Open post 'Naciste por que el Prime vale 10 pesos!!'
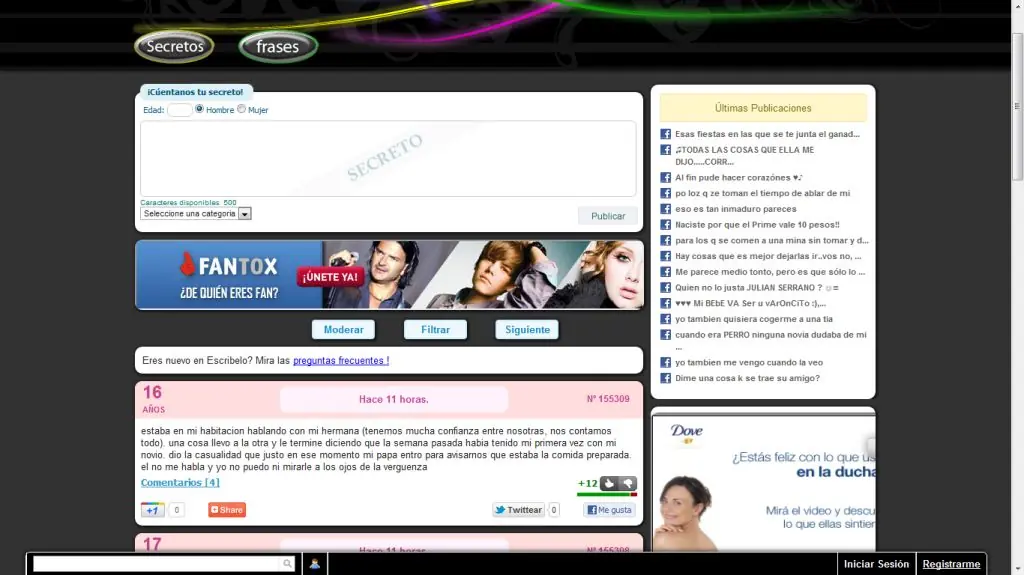 pyautogui.click(x=758, y=224)
